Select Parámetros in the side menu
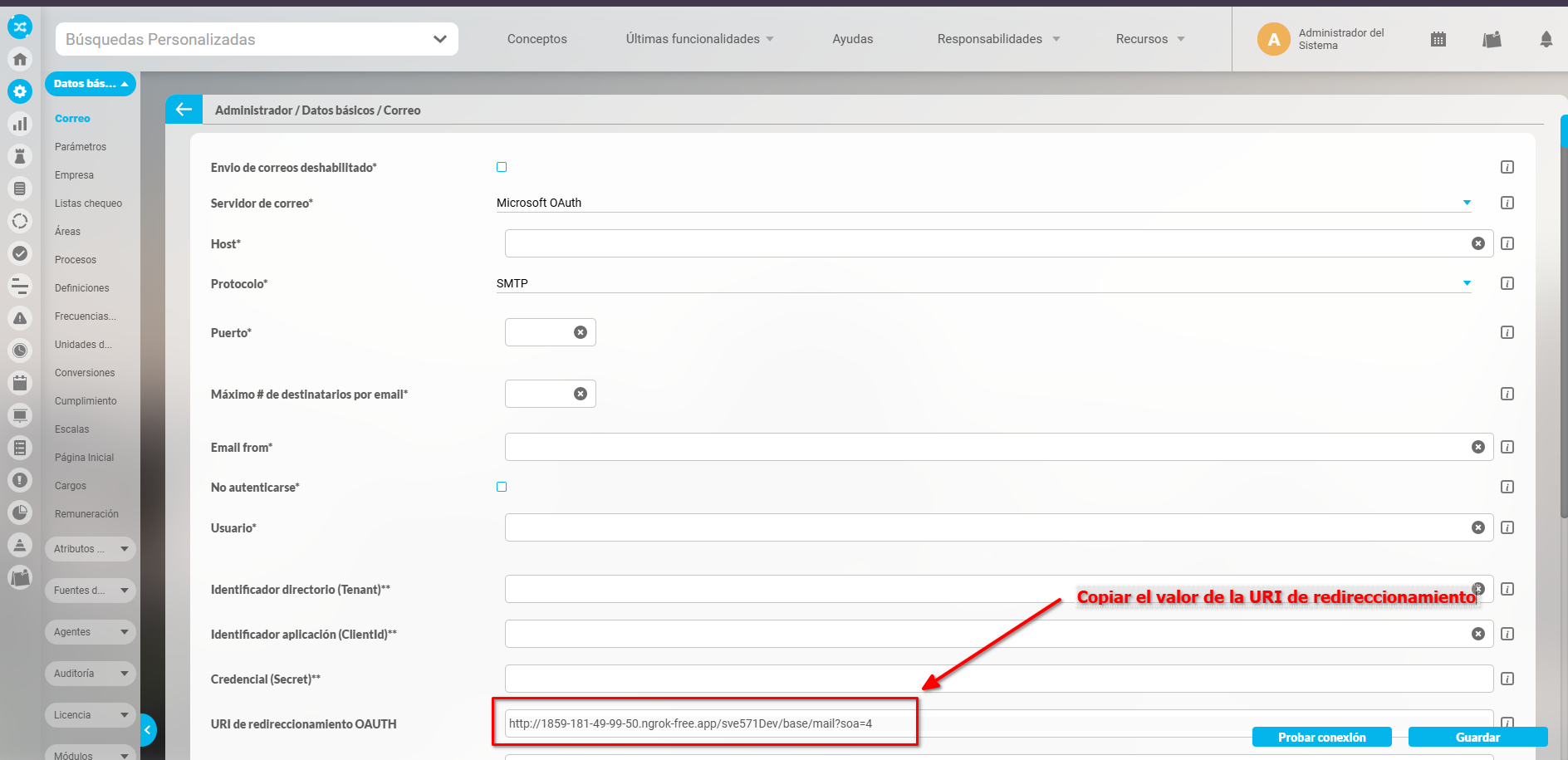 click(81, 147)
